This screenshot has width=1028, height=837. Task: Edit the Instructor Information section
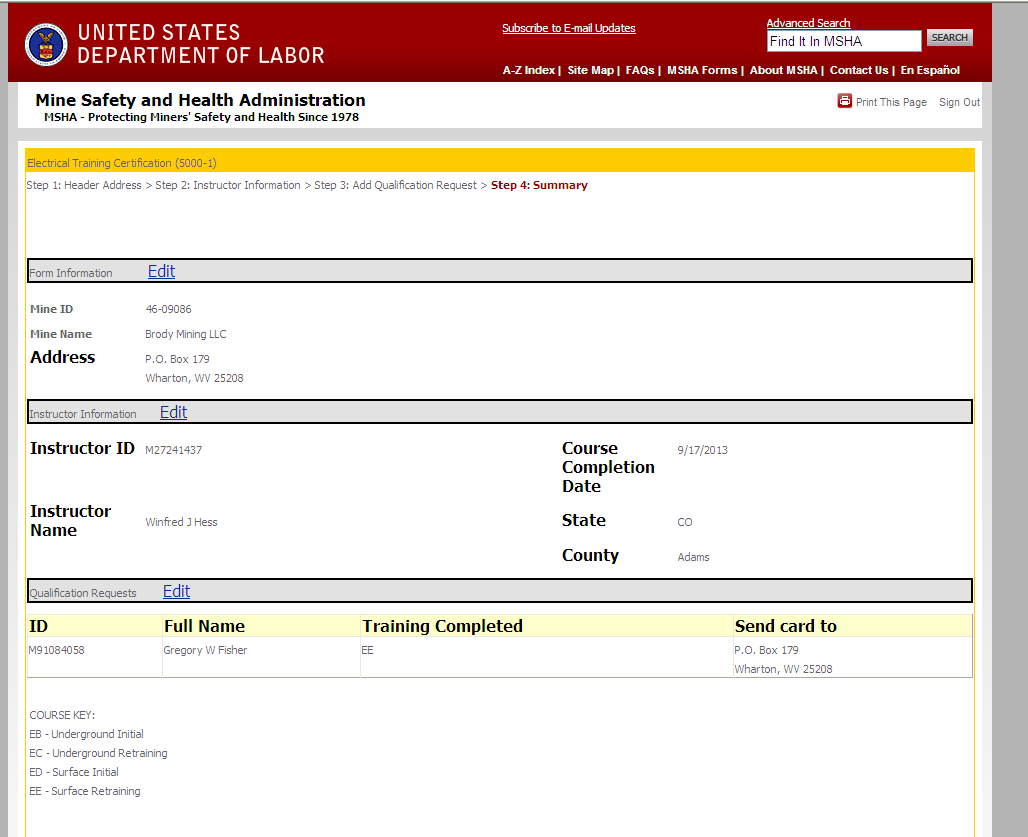pyautogui.click(x=174, y=412)
